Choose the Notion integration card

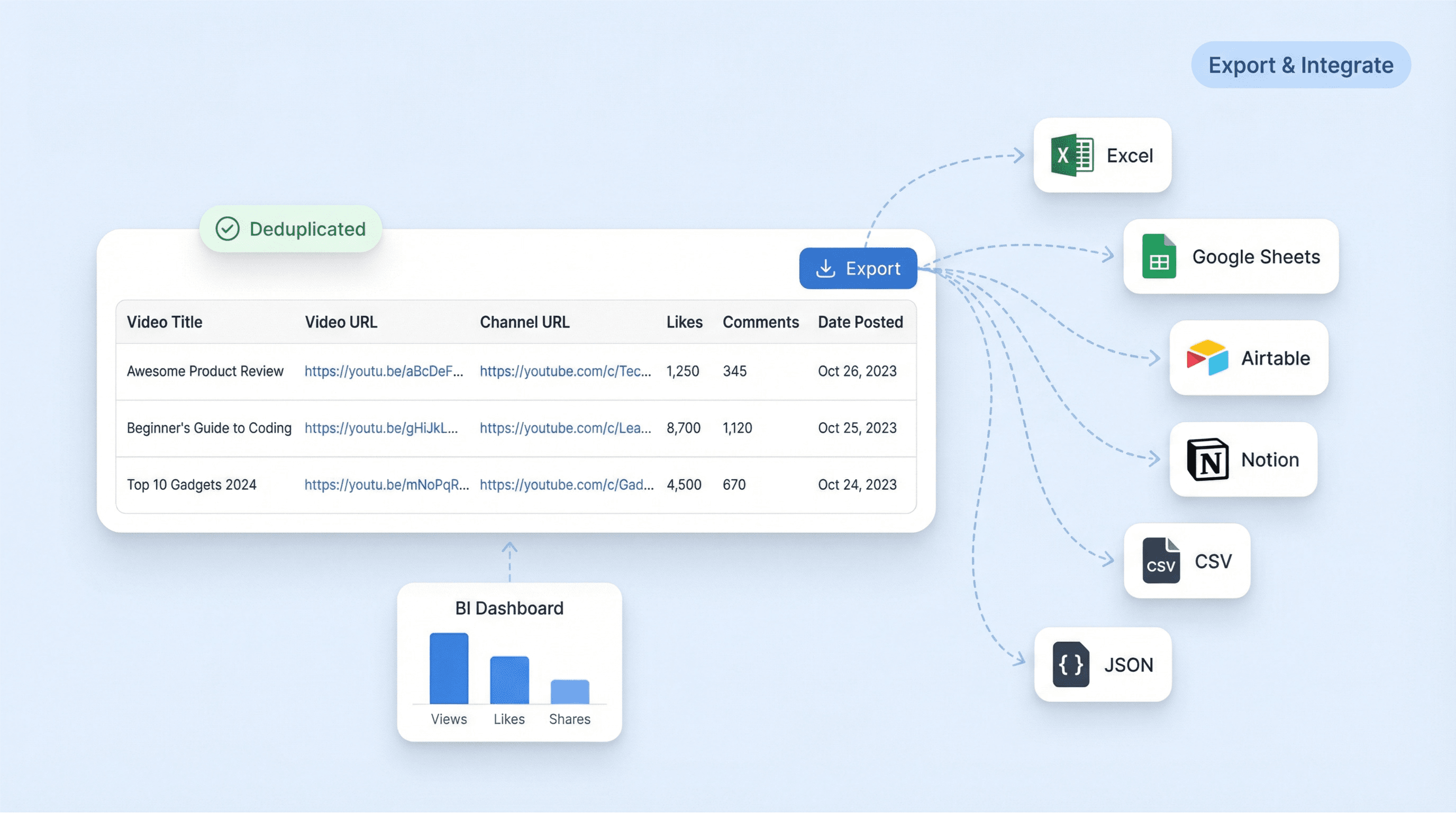point(1243,460)
